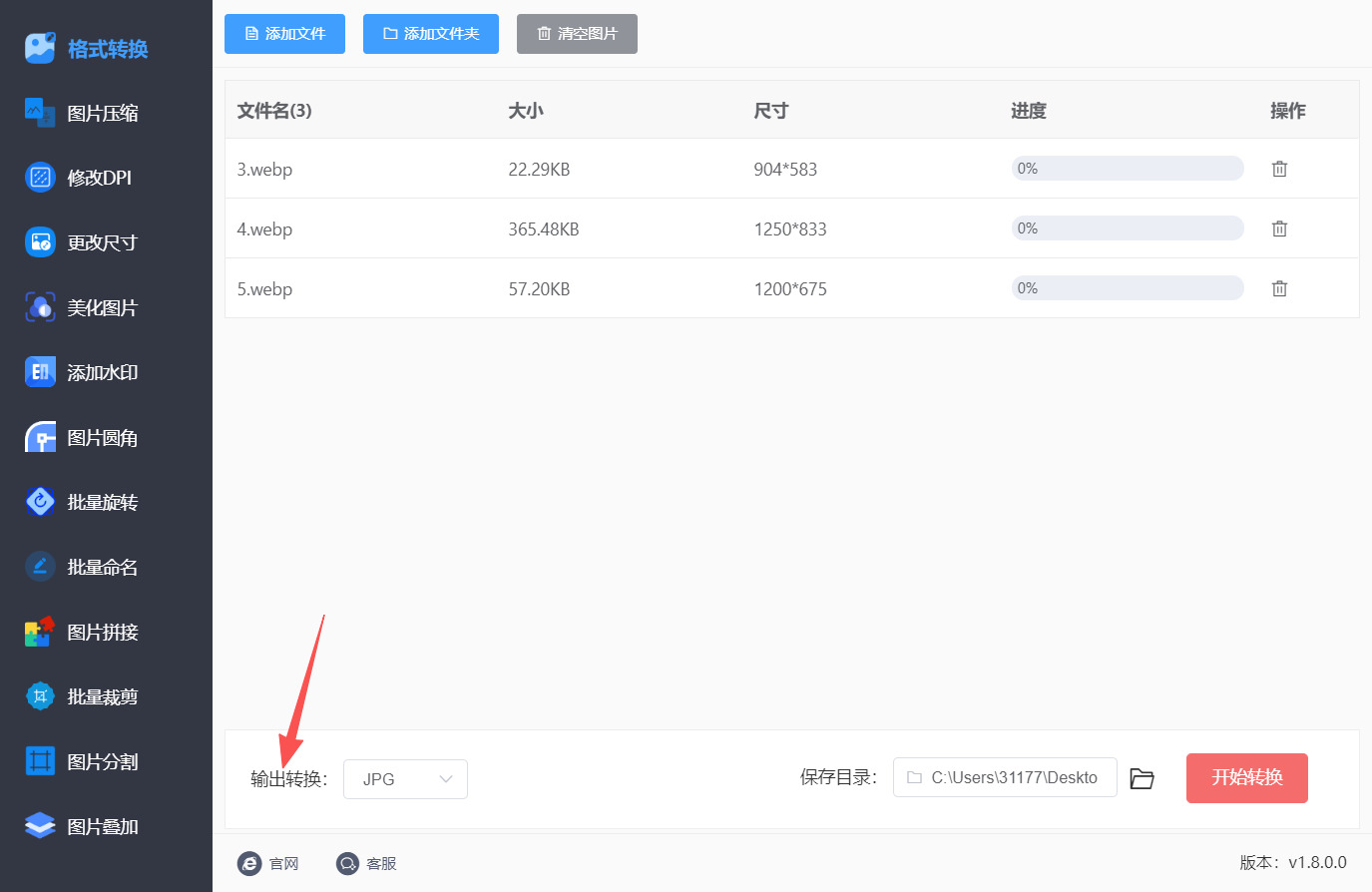Click the 904*583 dimension cell
The image size is (1372, 892).
[x=785, y=170]
